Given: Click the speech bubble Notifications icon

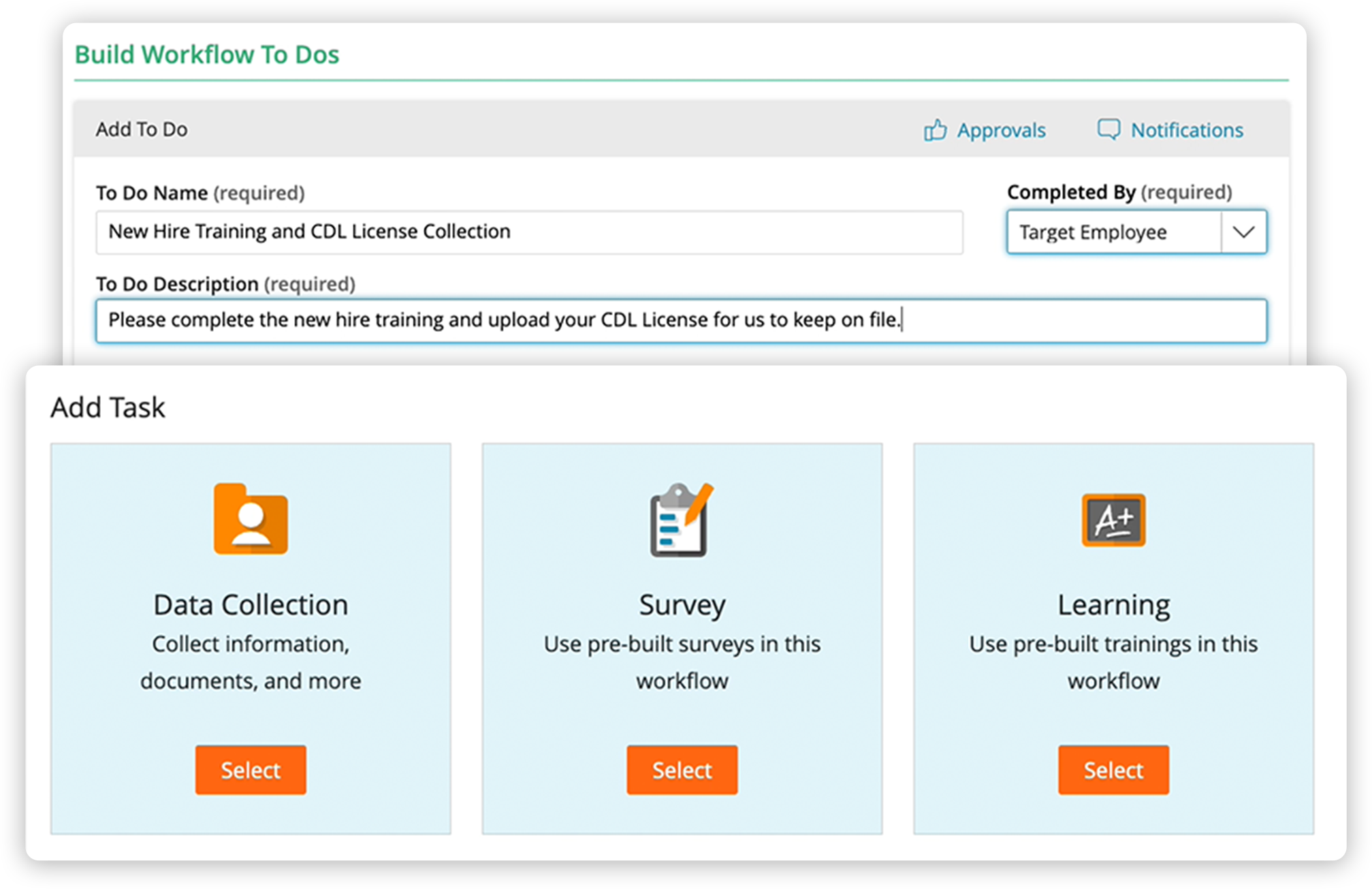Looking at the screenshot, I should coord(1108,129).
